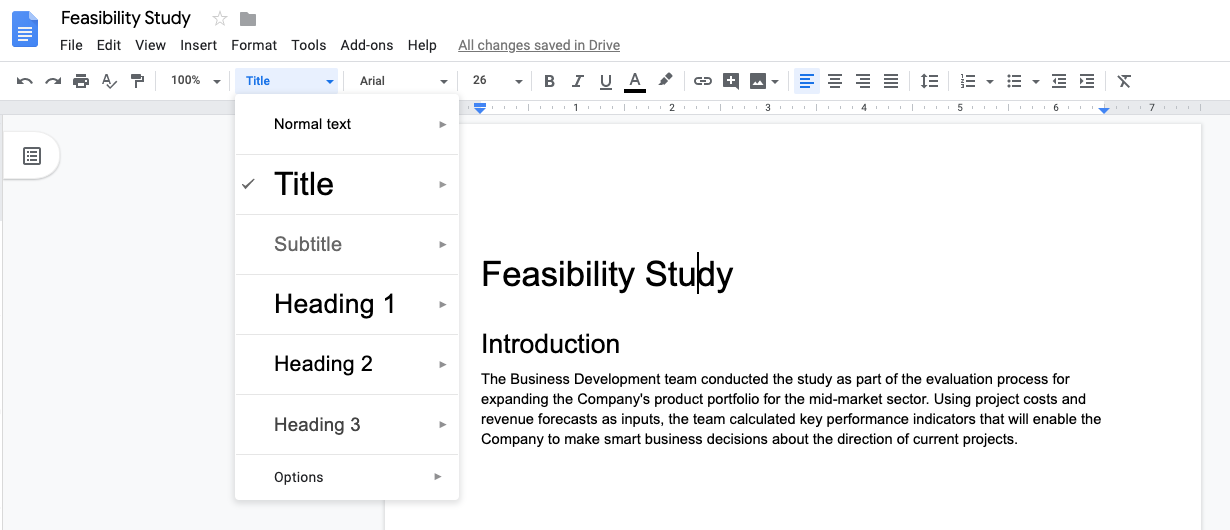Screen dimensions: 1230x530
Task: Open the Help menu
Action: (x=422, y=45)
